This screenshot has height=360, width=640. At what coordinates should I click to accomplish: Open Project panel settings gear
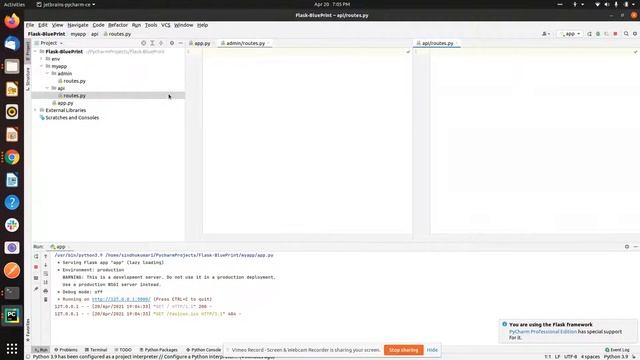[172, 43]
